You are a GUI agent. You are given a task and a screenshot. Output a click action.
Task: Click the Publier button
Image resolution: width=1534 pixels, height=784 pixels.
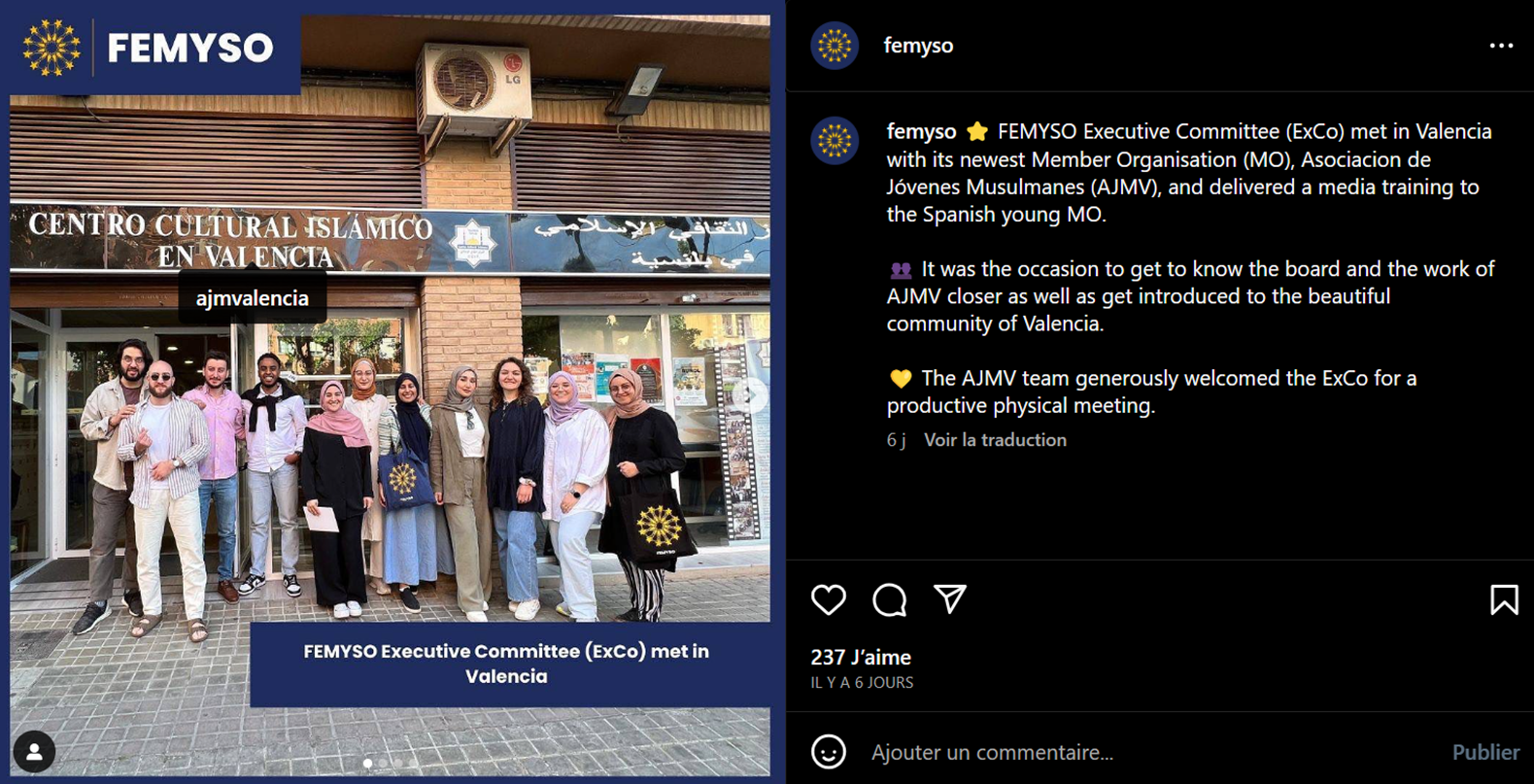point(1485,752)
